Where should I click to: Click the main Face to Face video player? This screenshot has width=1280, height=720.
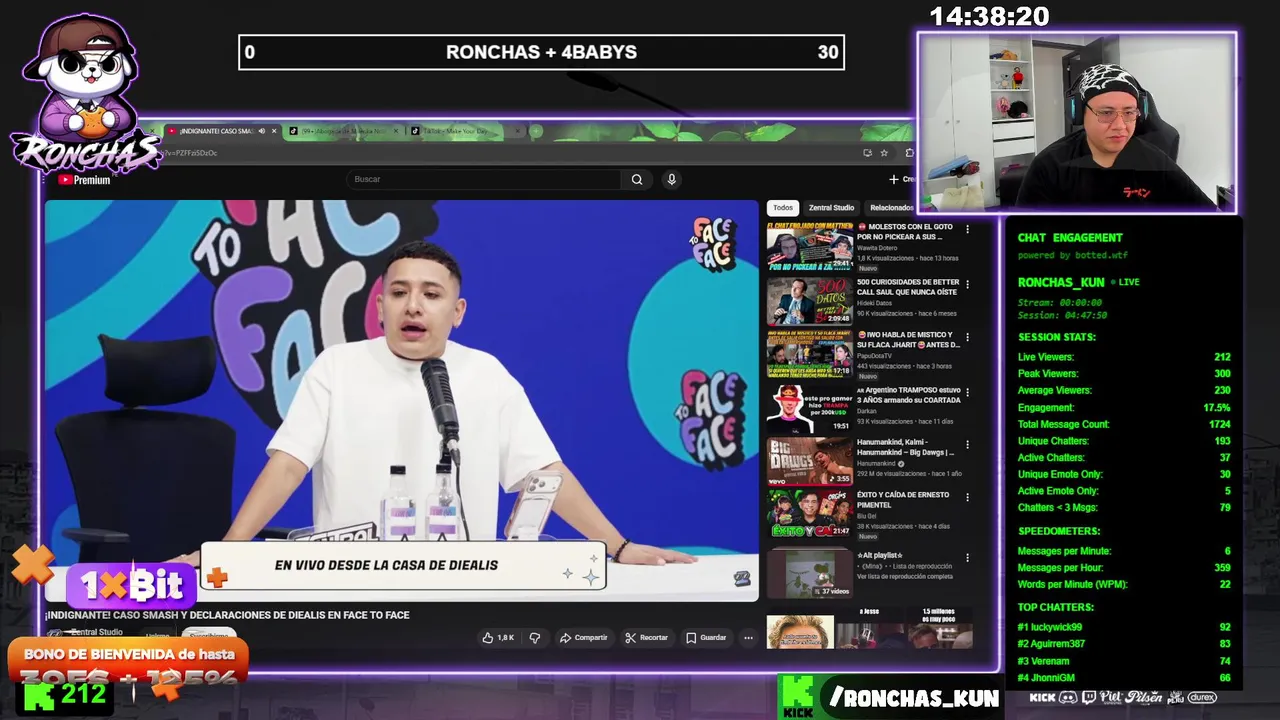tap(401, 400)
